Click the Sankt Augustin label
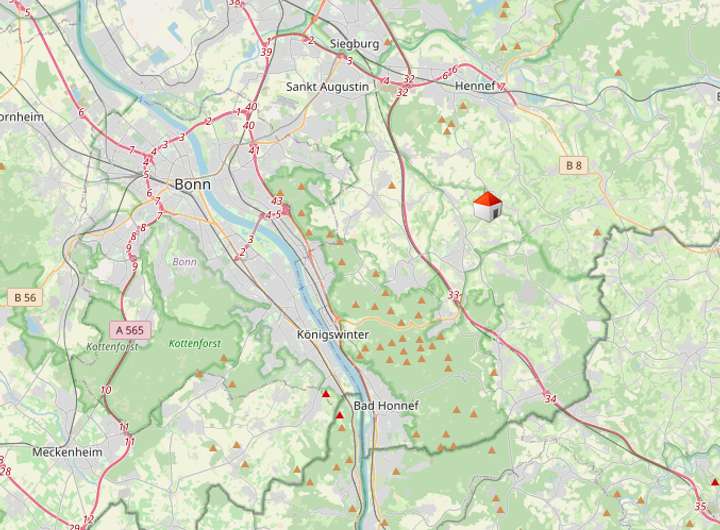Viewport: 720px width, 530px height. click(x=327, y=86)
